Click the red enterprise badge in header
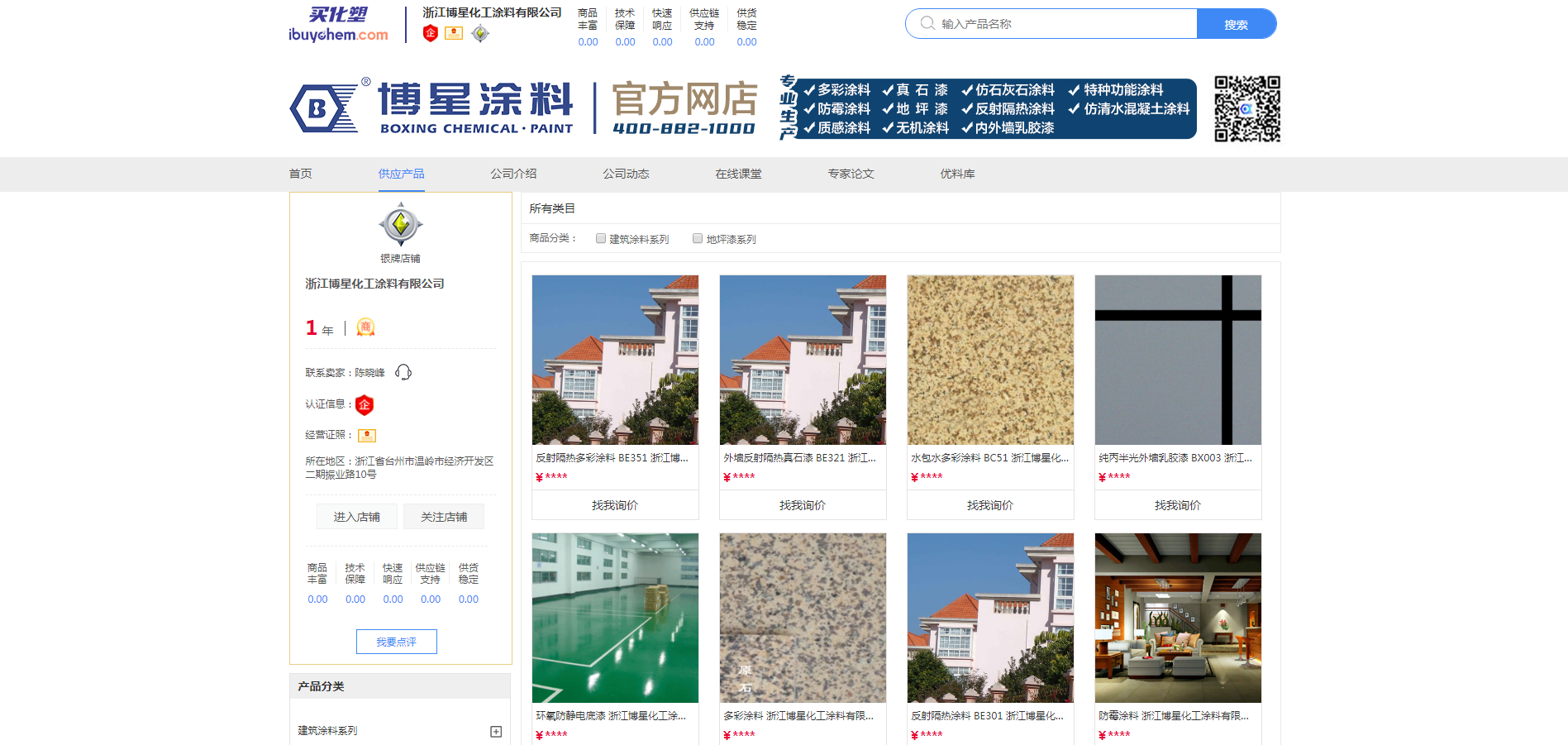1568x745 pixels. [430, 33]
